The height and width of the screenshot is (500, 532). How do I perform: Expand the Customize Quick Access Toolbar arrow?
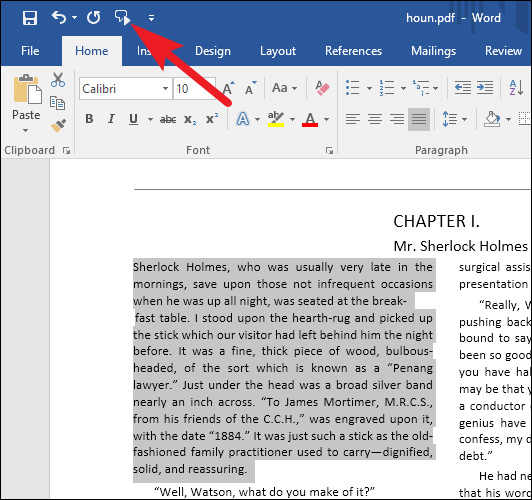pos(151,18)
